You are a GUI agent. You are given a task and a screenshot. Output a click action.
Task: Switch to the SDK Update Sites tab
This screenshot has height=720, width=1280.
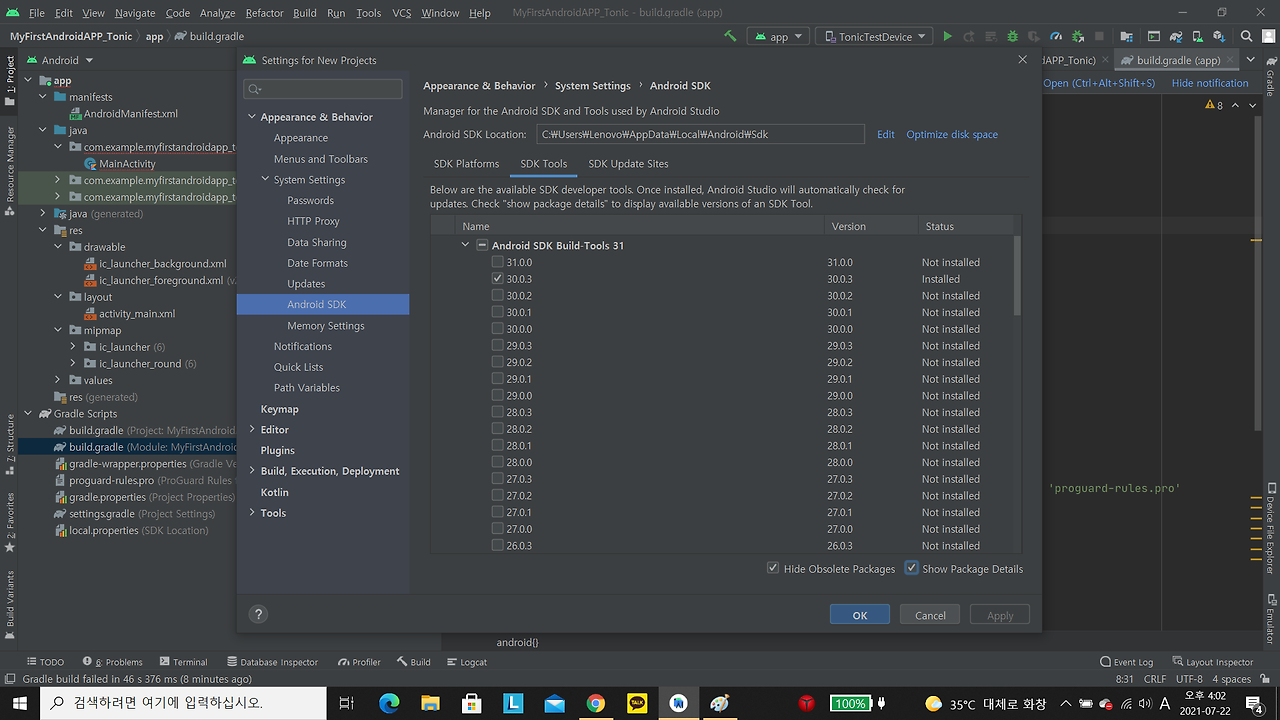point(628,164)
